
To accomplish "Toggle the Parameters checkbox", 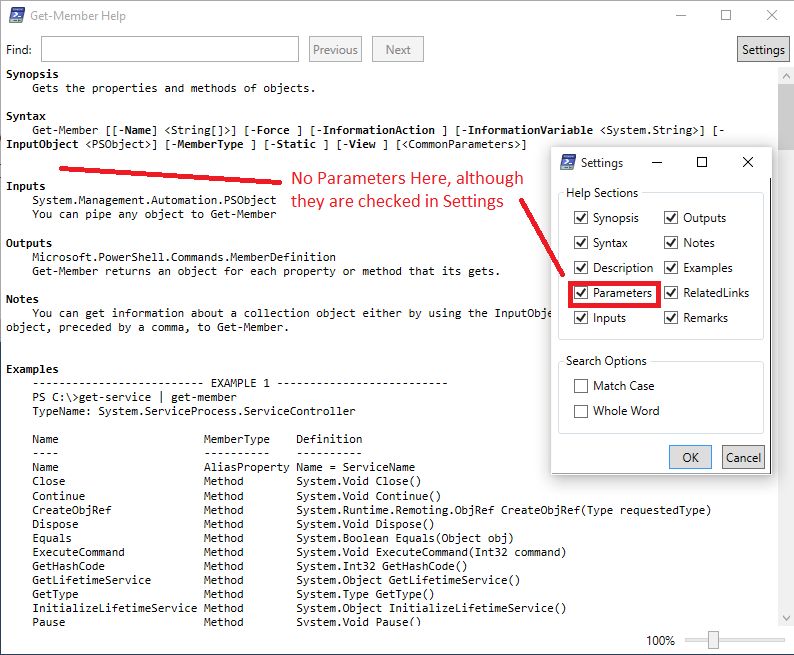I will tap(581, 293).
